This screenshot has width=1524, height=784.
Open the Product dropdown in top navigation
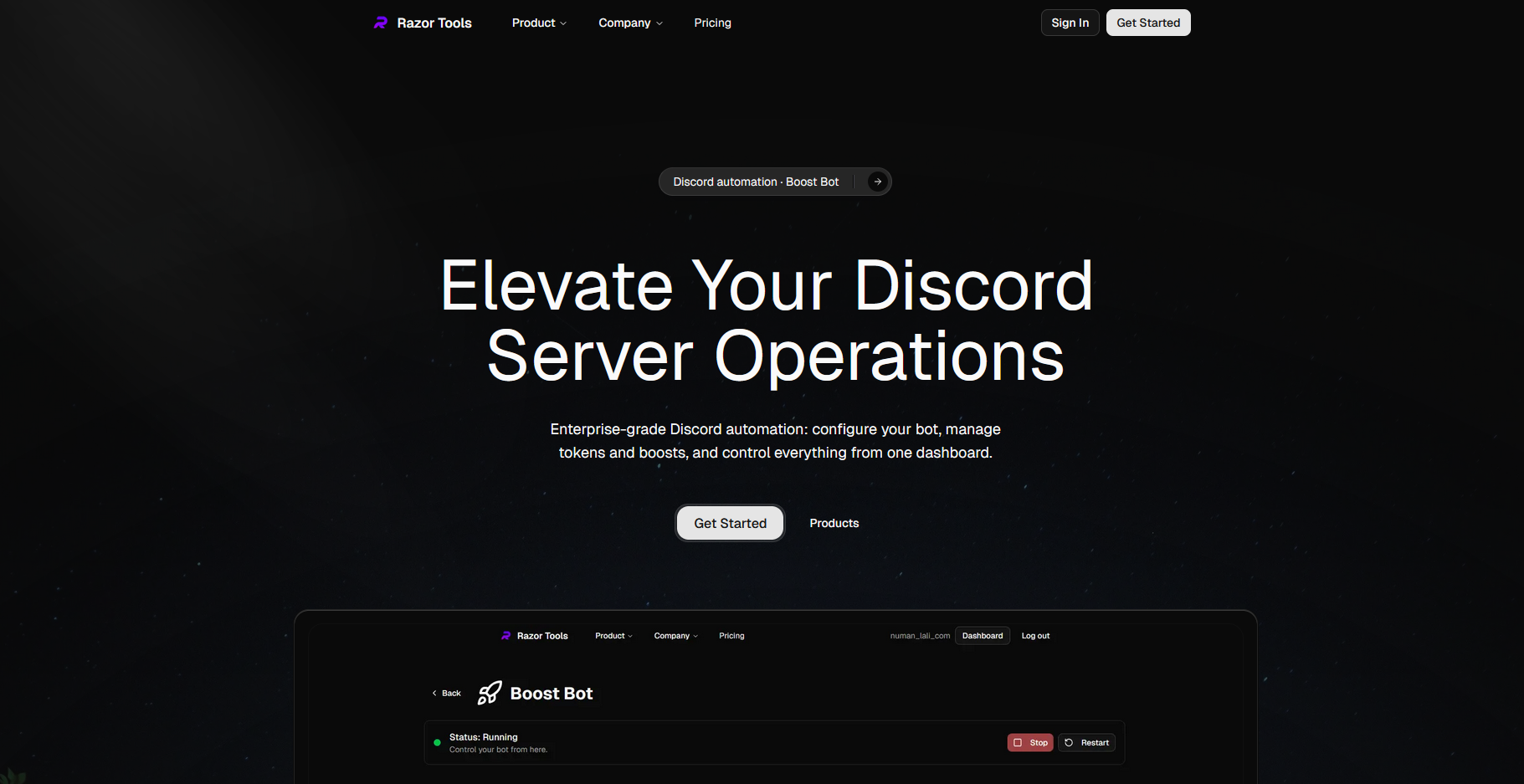(x=539, y=23)
